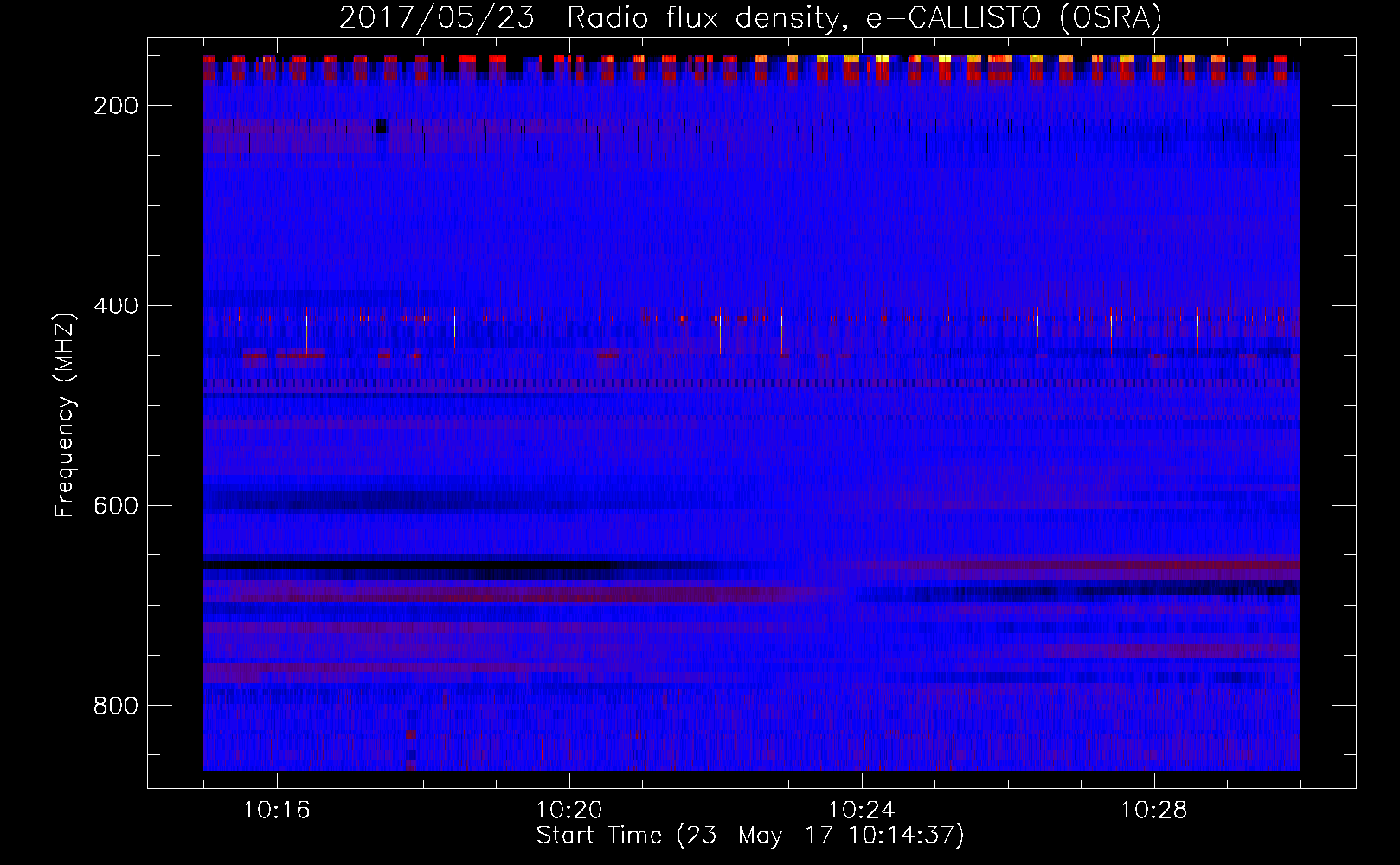The height and width of the screenshot is (865, 1400).
Task: Click the 10:24 time tick label
Action: [862, 811]
